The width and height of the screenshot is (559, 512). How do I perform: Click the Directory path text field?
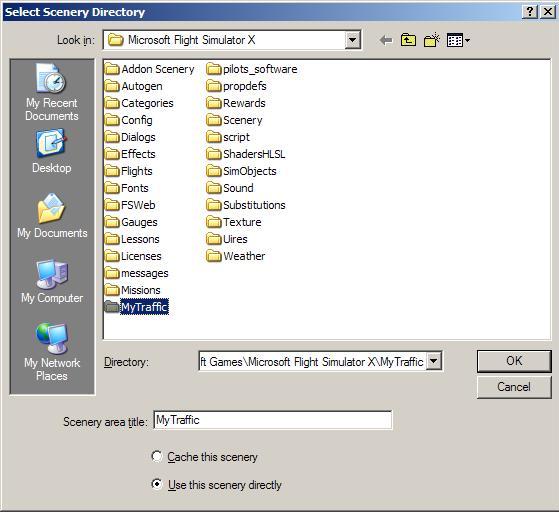312,362
